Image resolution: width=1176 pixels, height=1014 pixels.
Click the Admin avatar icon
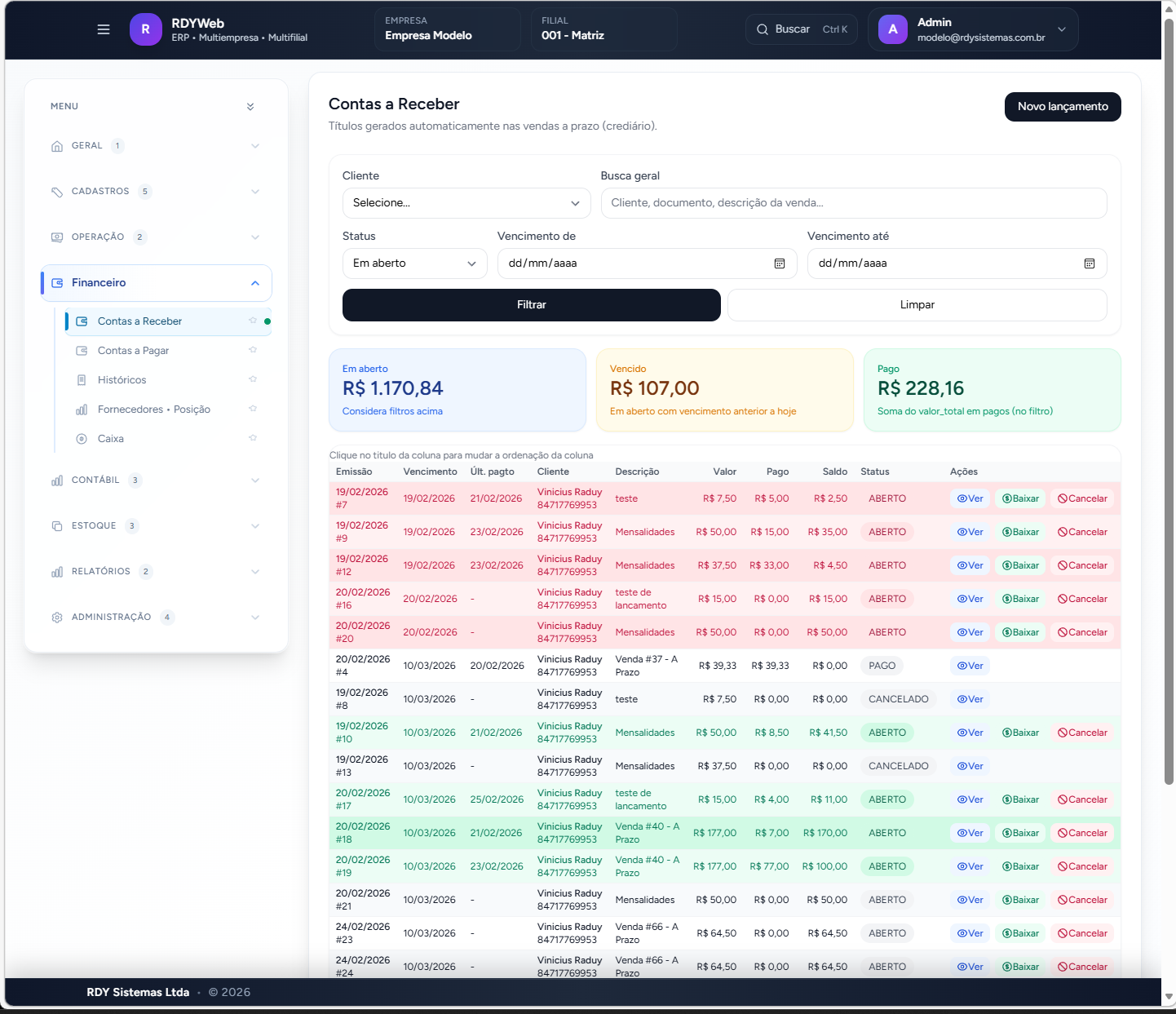[x=893, y=29]
